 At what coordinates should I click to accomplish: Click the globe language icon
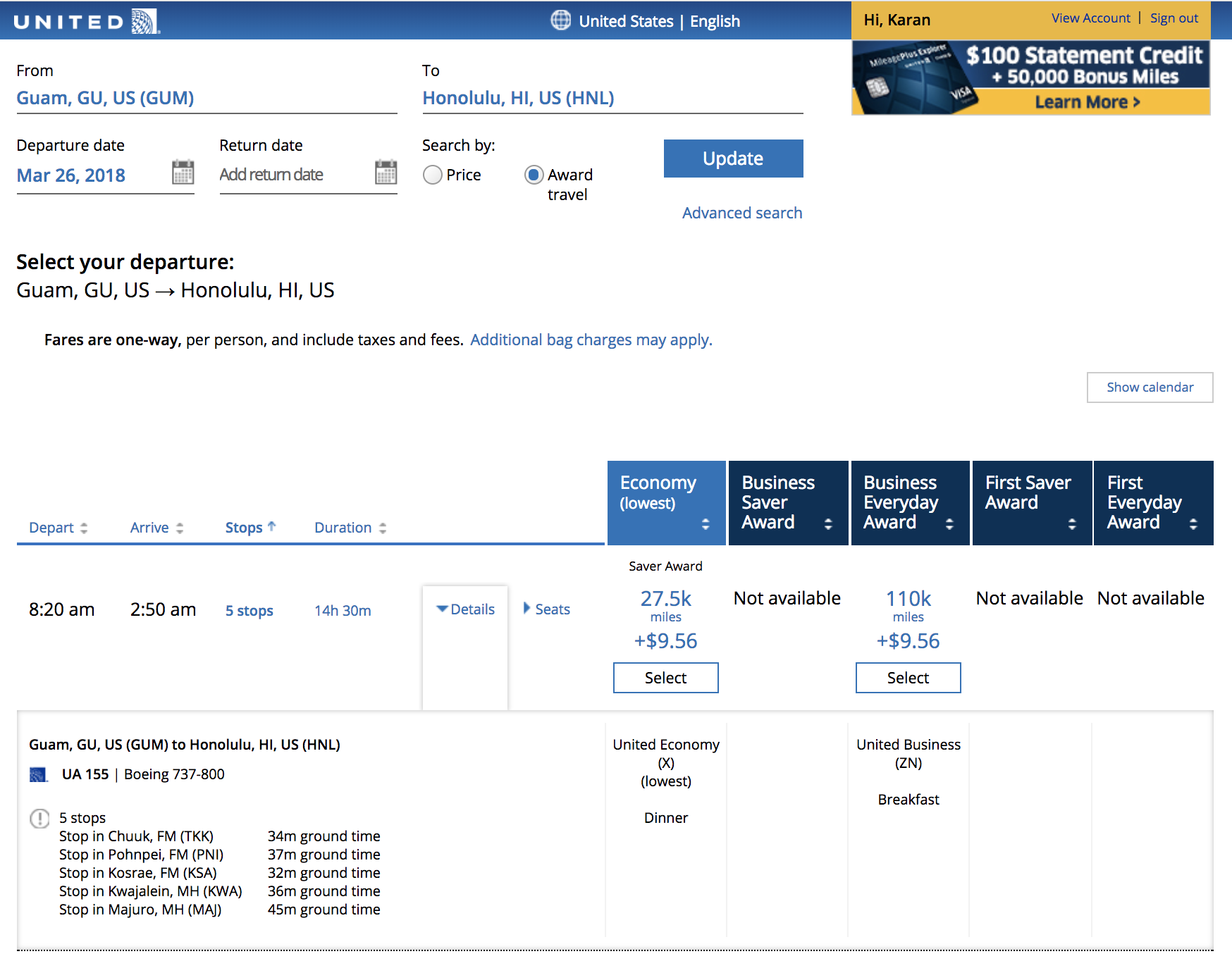(x=561, y=20)
